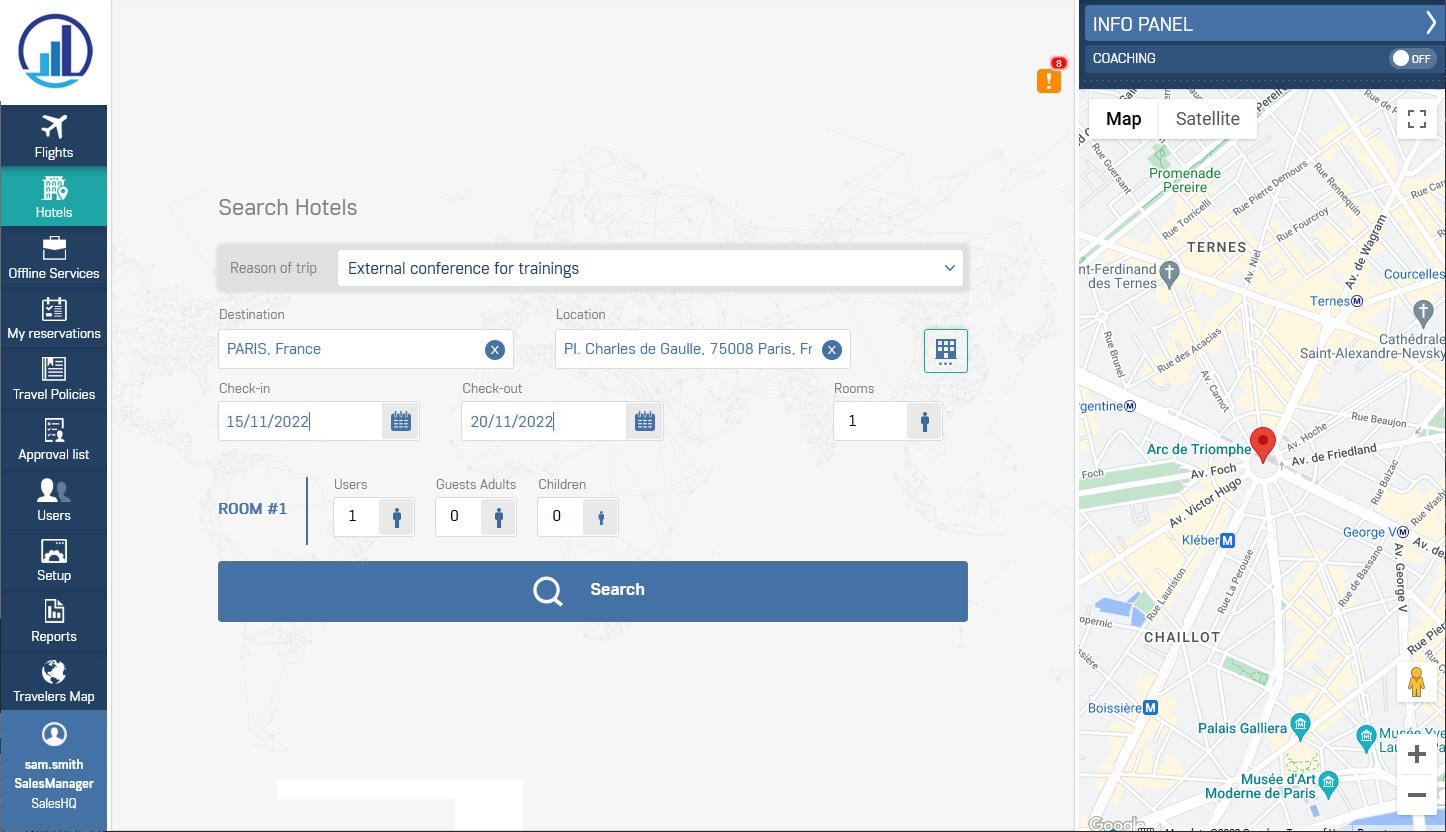The image size is (1446, 832).
Task: Collapse the Info Panel chevron
Action: tap(1430, 24)
